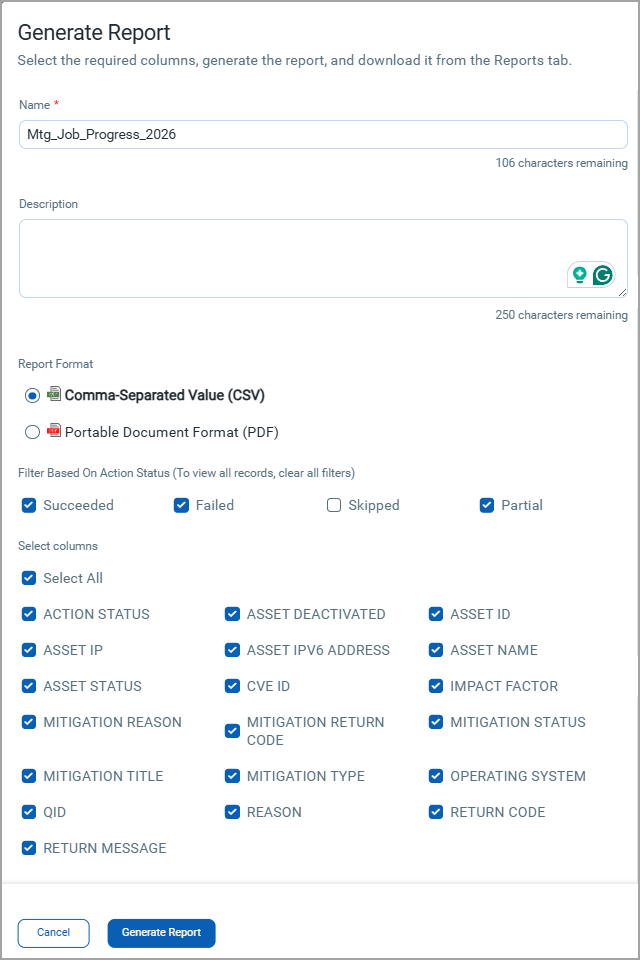Screen dimensions: 640x960
Task: Uncheck the Succeeded filter checkbox
Action: tap(29, 505)
